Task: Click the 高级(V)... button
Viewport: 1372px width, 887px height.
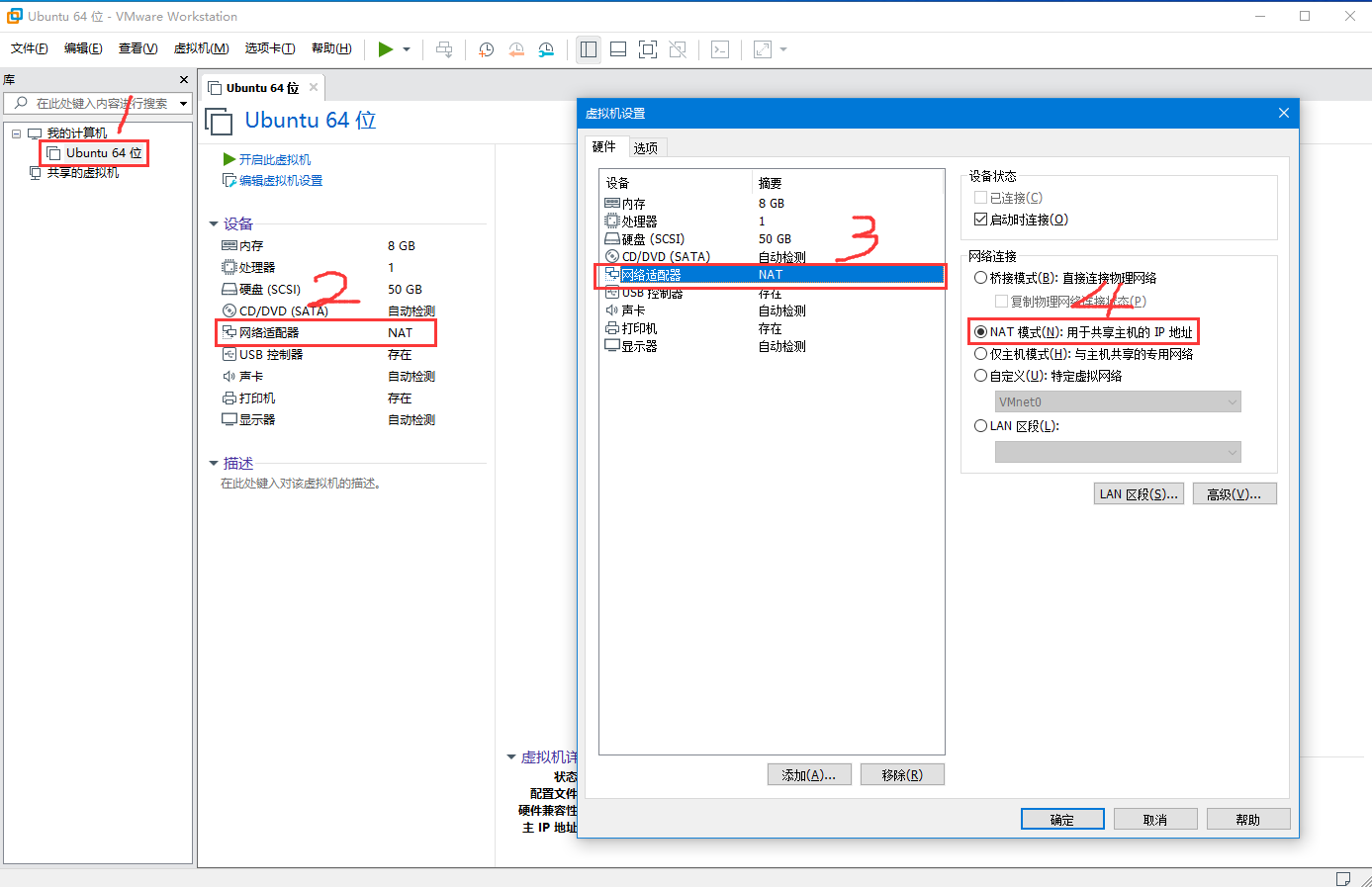Action: click(x=1235, y=493)
